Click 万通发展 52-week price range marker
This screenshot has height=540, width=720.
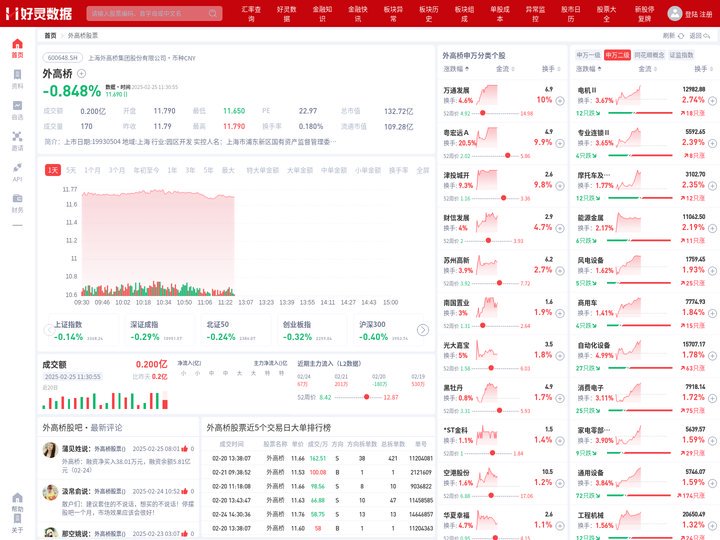pyautogui.click(x=483, y=113)
